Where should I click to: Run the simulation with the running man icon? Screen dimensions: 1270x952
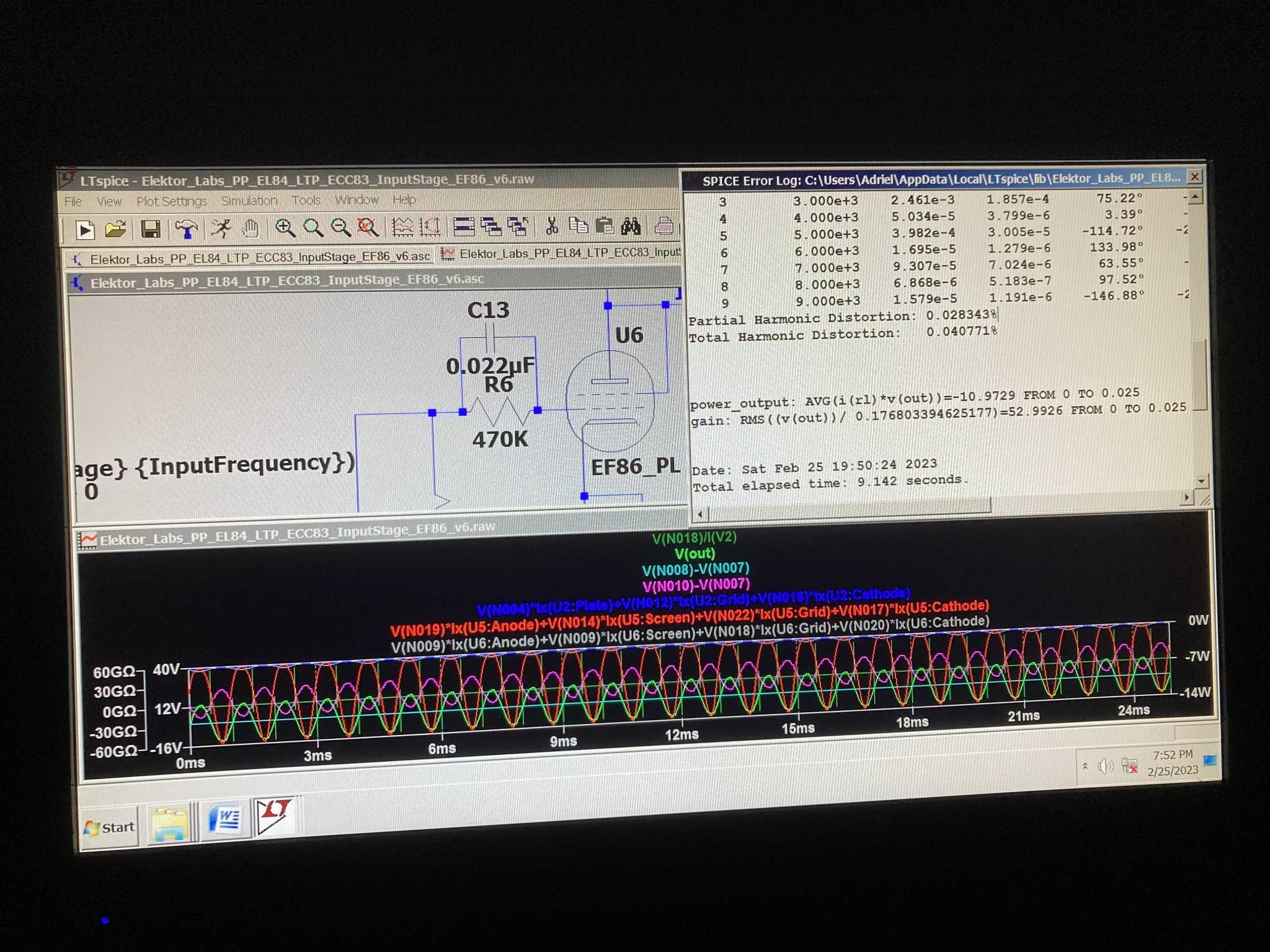[x=221, y=229]
